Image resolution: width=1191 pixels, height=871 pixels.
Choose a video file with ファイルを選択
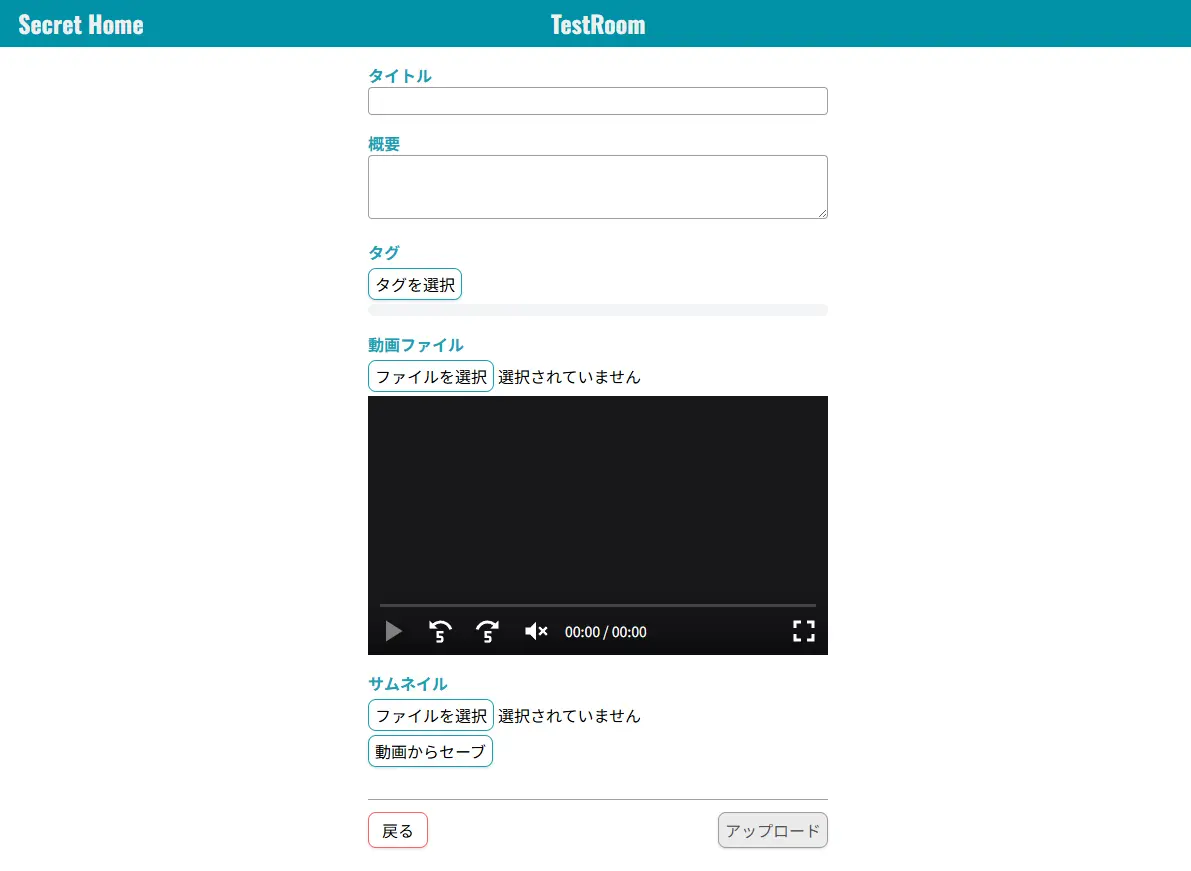(x=430, y=376)
